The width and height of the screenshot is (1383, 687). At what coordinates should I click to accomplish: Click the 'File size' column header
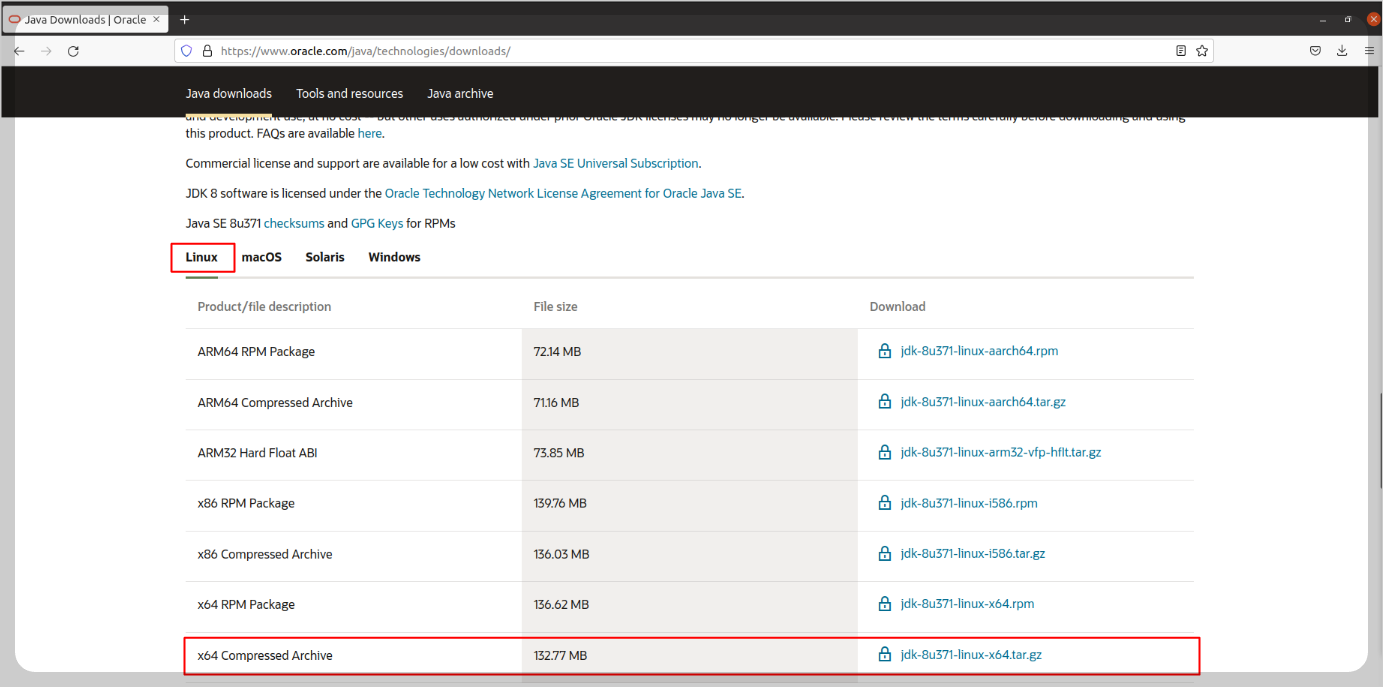pos(556,307)
